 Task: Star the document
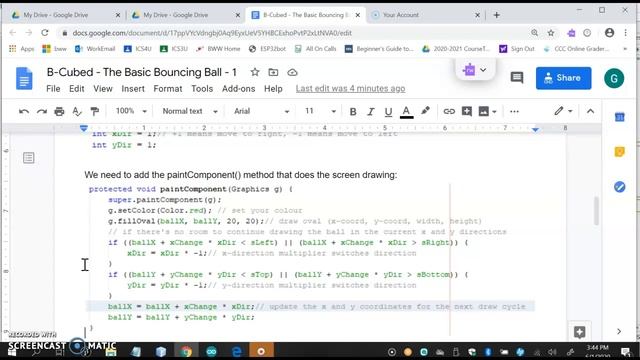click(255, 72)
